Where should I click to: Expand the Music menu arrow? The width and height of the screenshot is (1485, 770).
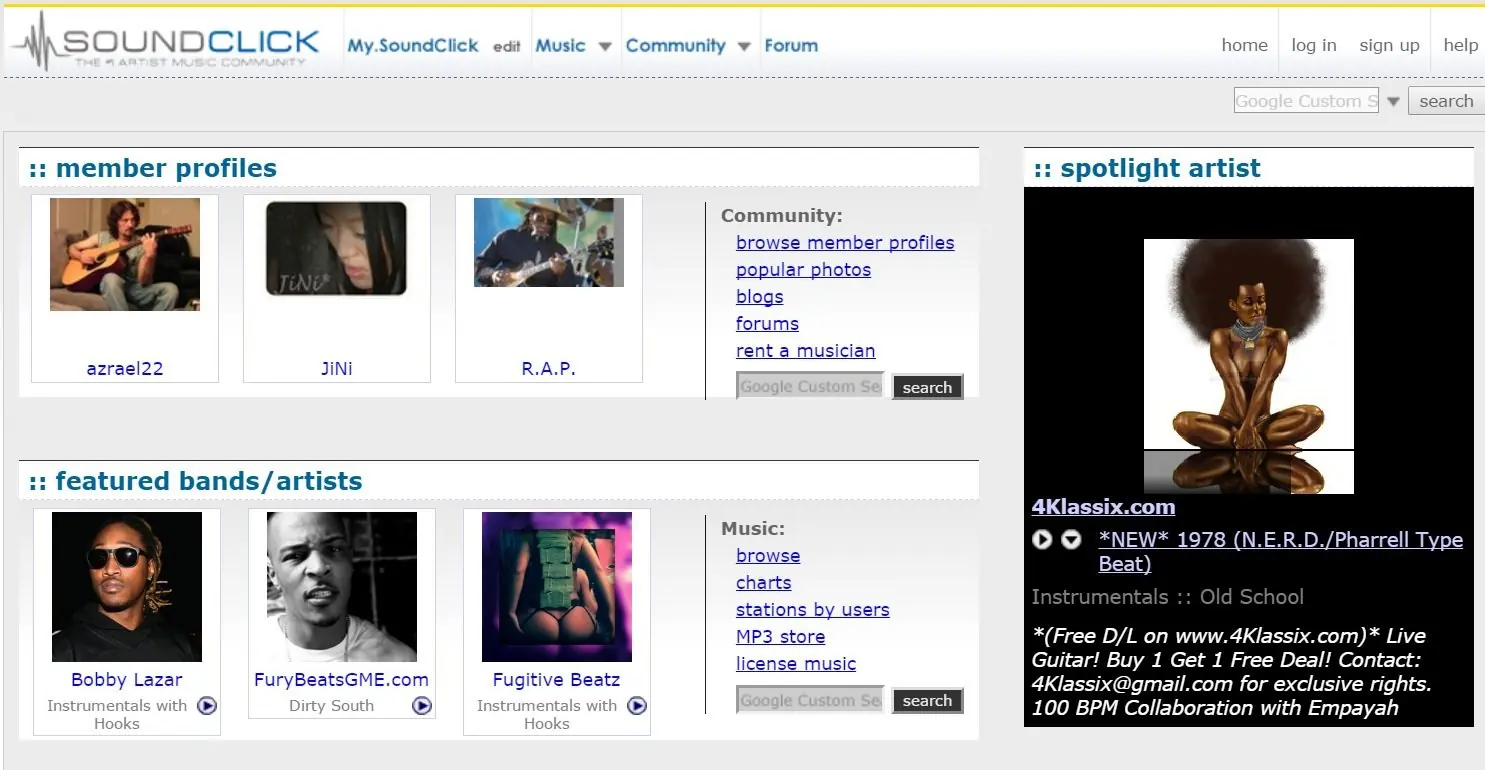605,46
